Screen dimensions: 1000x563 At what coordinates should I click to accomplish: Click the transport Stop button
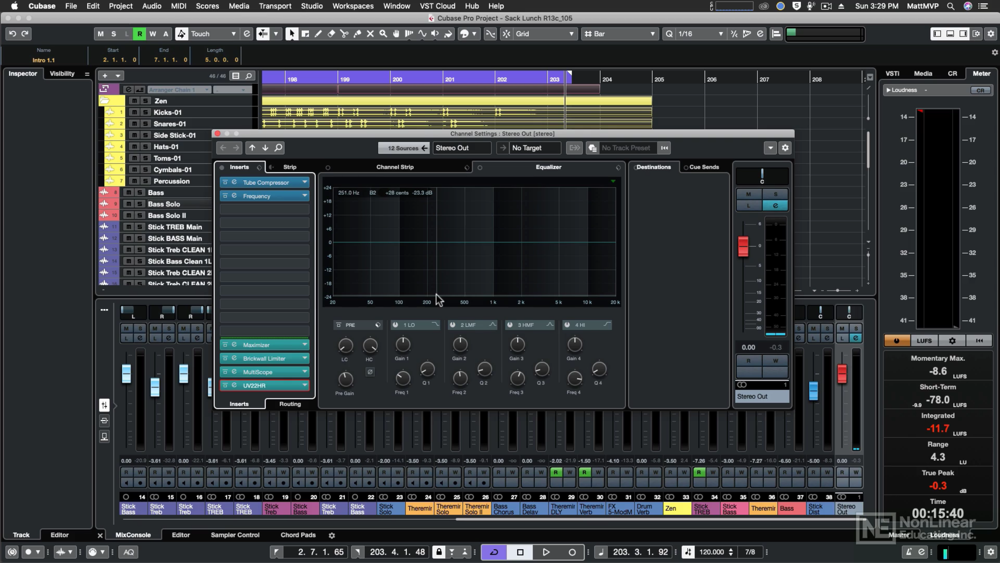(x=520, y=552)
